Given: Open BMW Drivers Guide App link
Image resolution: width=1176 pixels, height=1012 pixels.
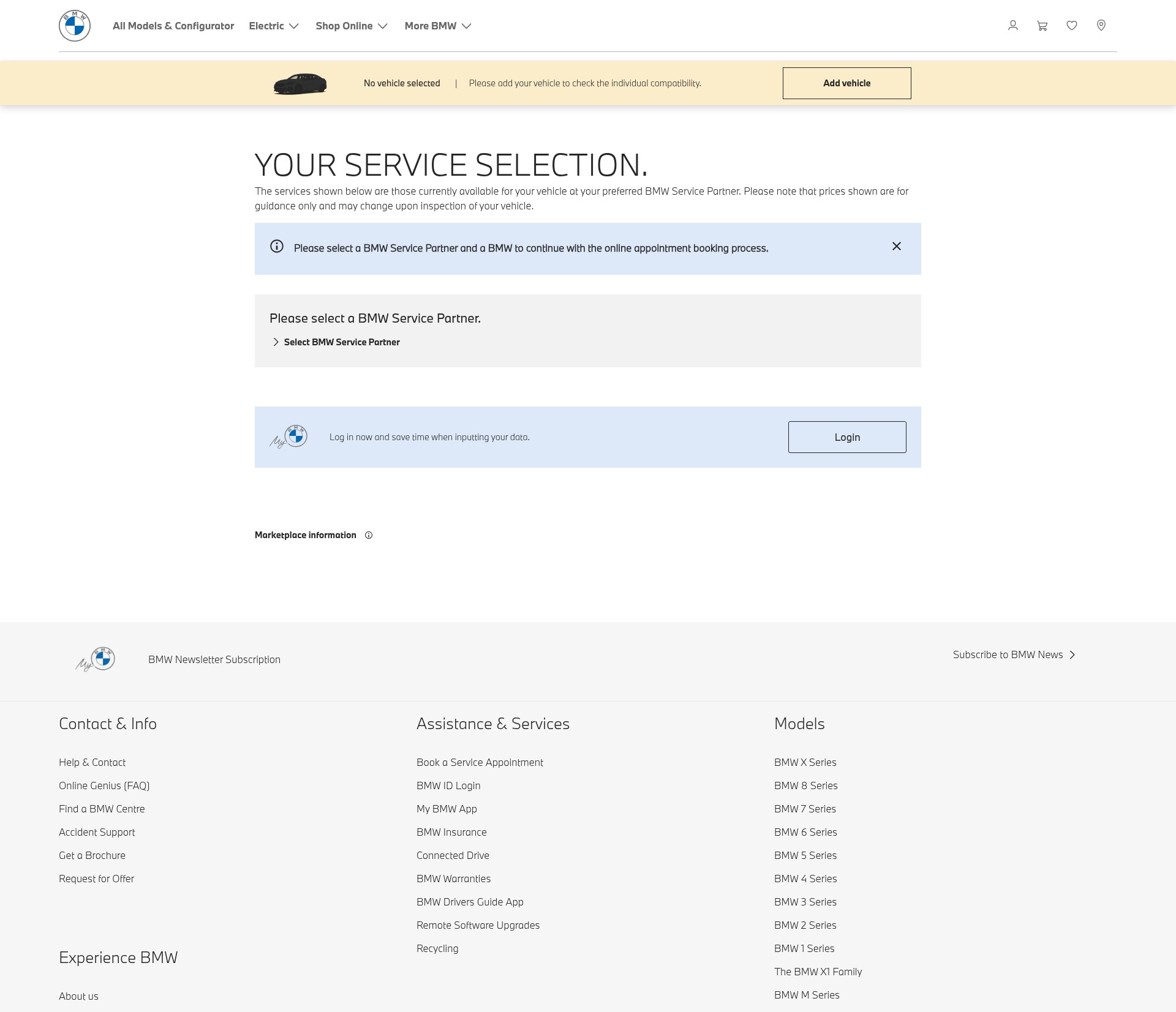Looking at the screenshot, I should (x=470, y=902).
